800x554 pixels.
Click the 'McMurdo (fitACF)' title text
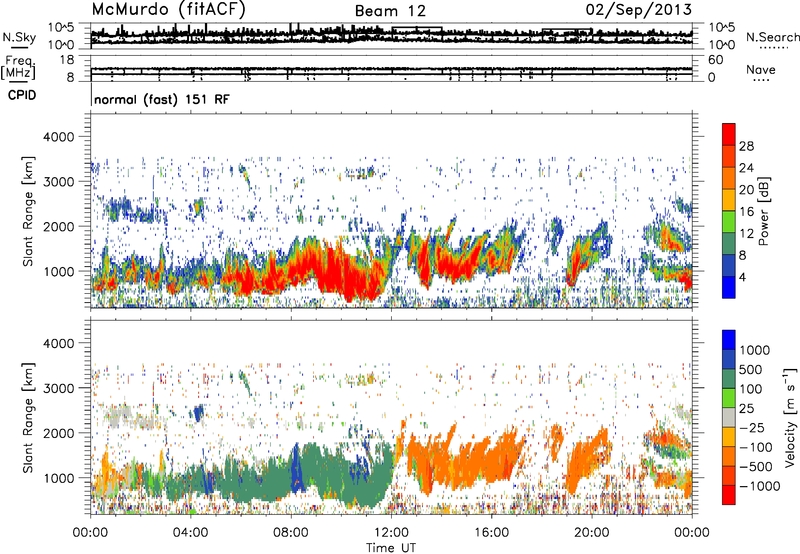pos(168,10)
